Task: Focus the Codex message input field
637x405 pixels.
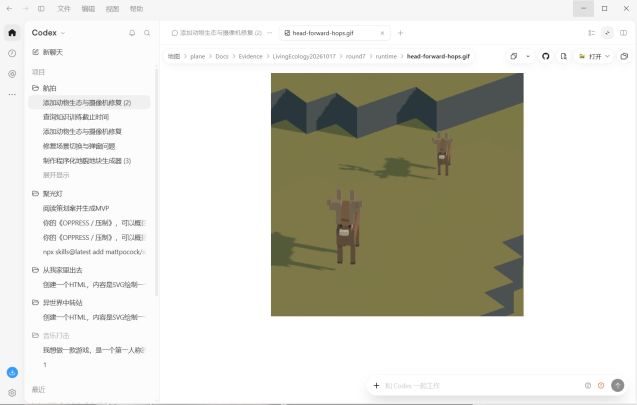Action: [481, 386]
